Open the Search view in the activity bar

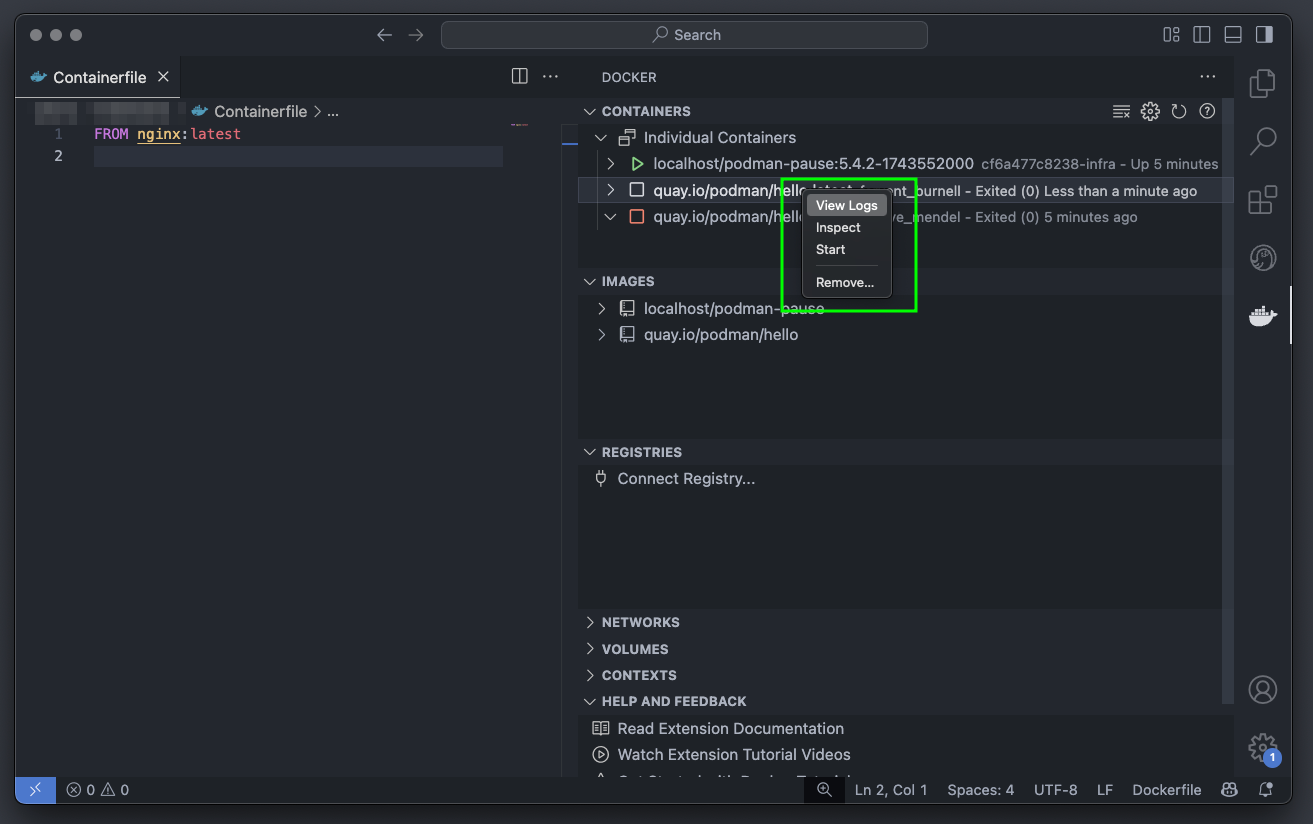pyautogui.click(x=1262, y=142)
